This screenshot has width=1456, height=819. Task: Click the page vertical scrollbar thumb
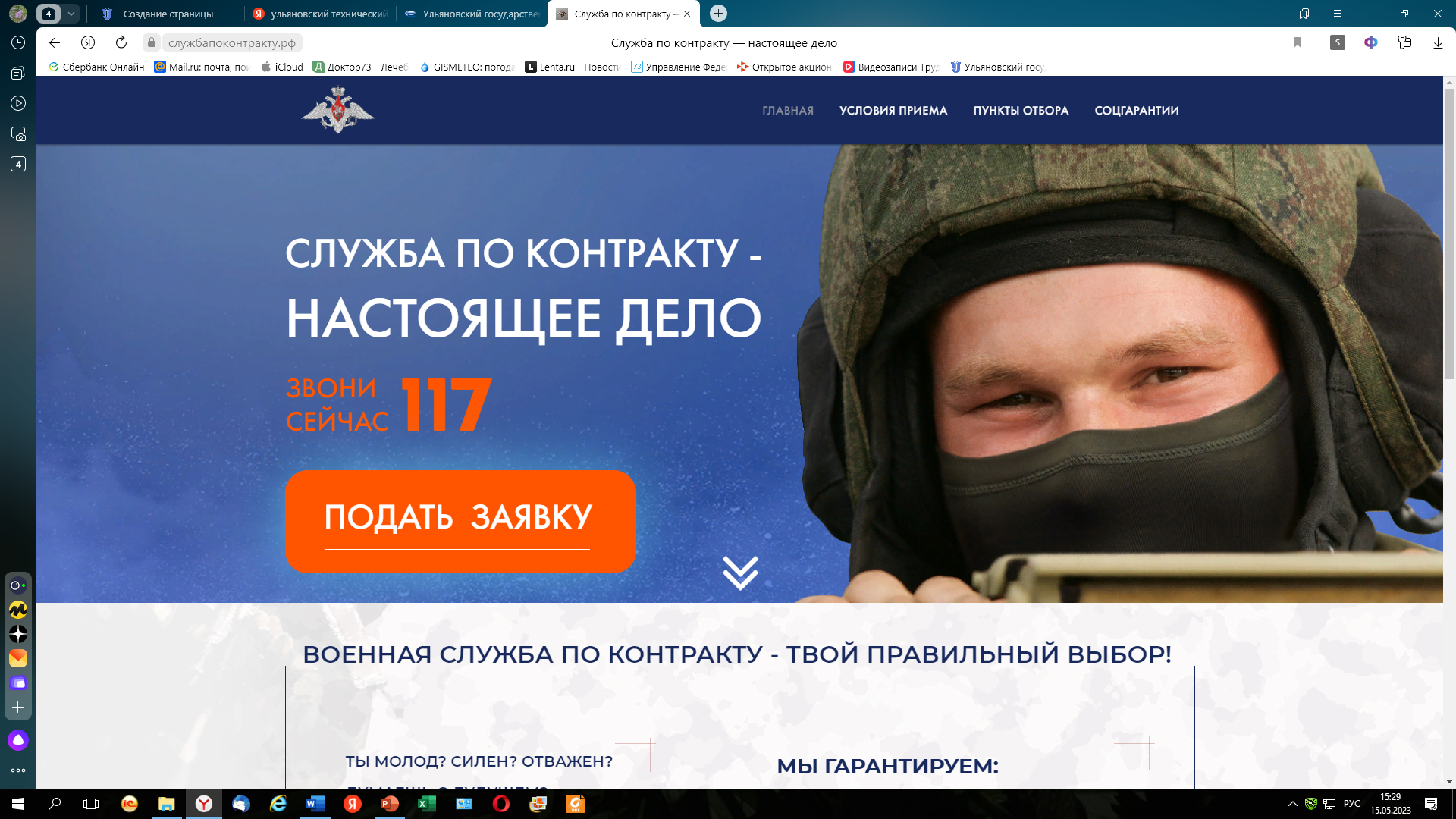point(1449,234)
